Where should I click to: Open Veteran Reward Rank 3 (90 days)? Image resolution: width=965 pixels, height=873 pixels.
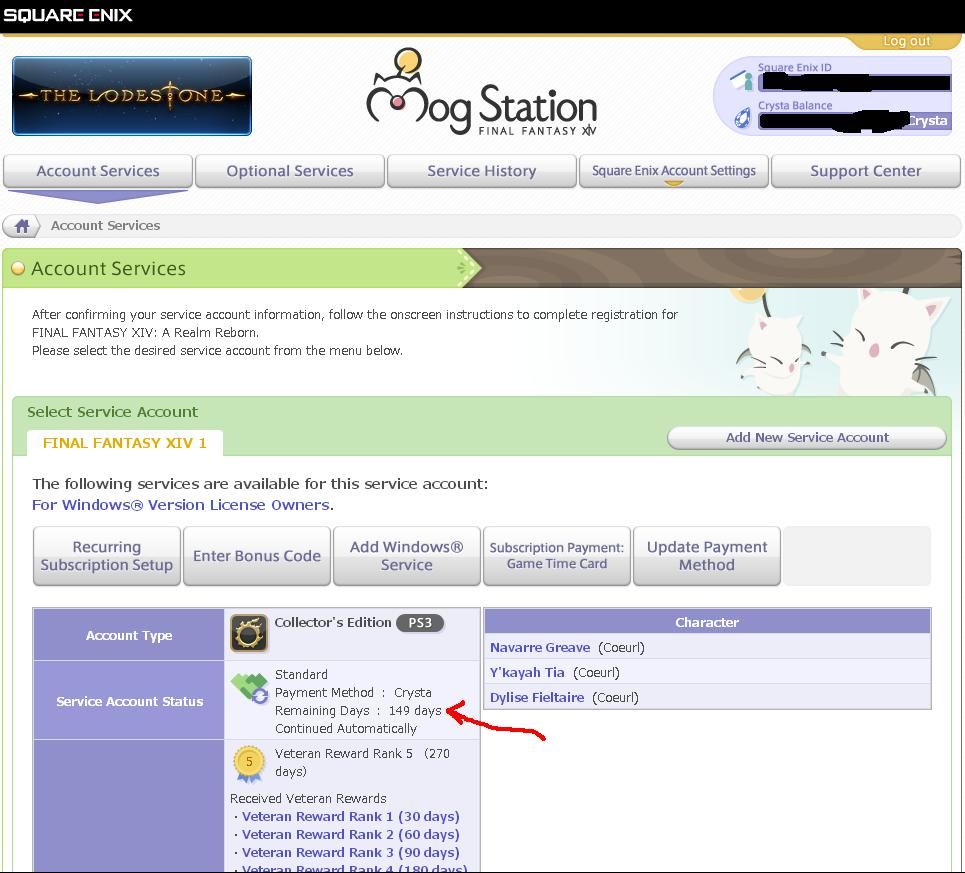tap(351, 852)
